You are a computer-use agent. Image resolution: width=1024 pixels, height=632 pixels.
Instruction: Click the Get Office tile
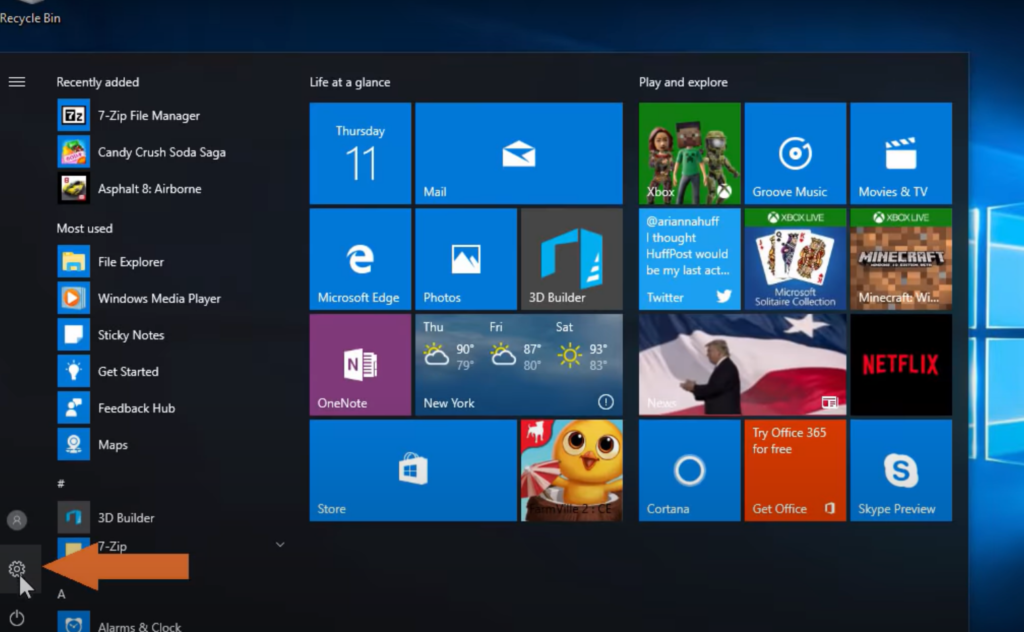[x=795, y=471]
